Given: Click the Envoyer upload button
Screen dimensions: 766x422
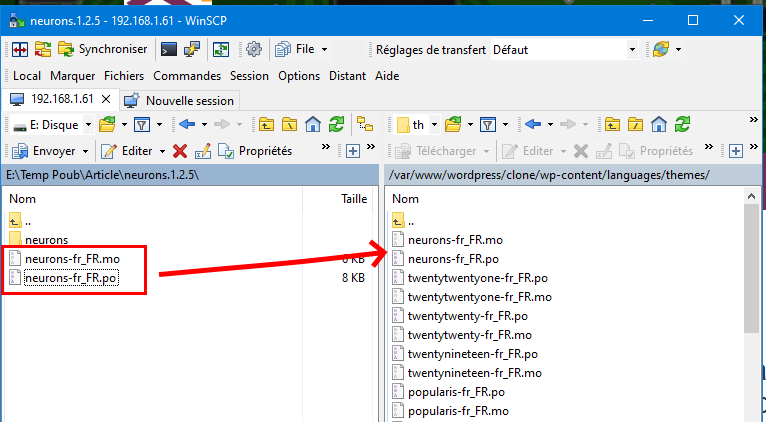Looking at the screenshot, I should click(x=44, y=151).
